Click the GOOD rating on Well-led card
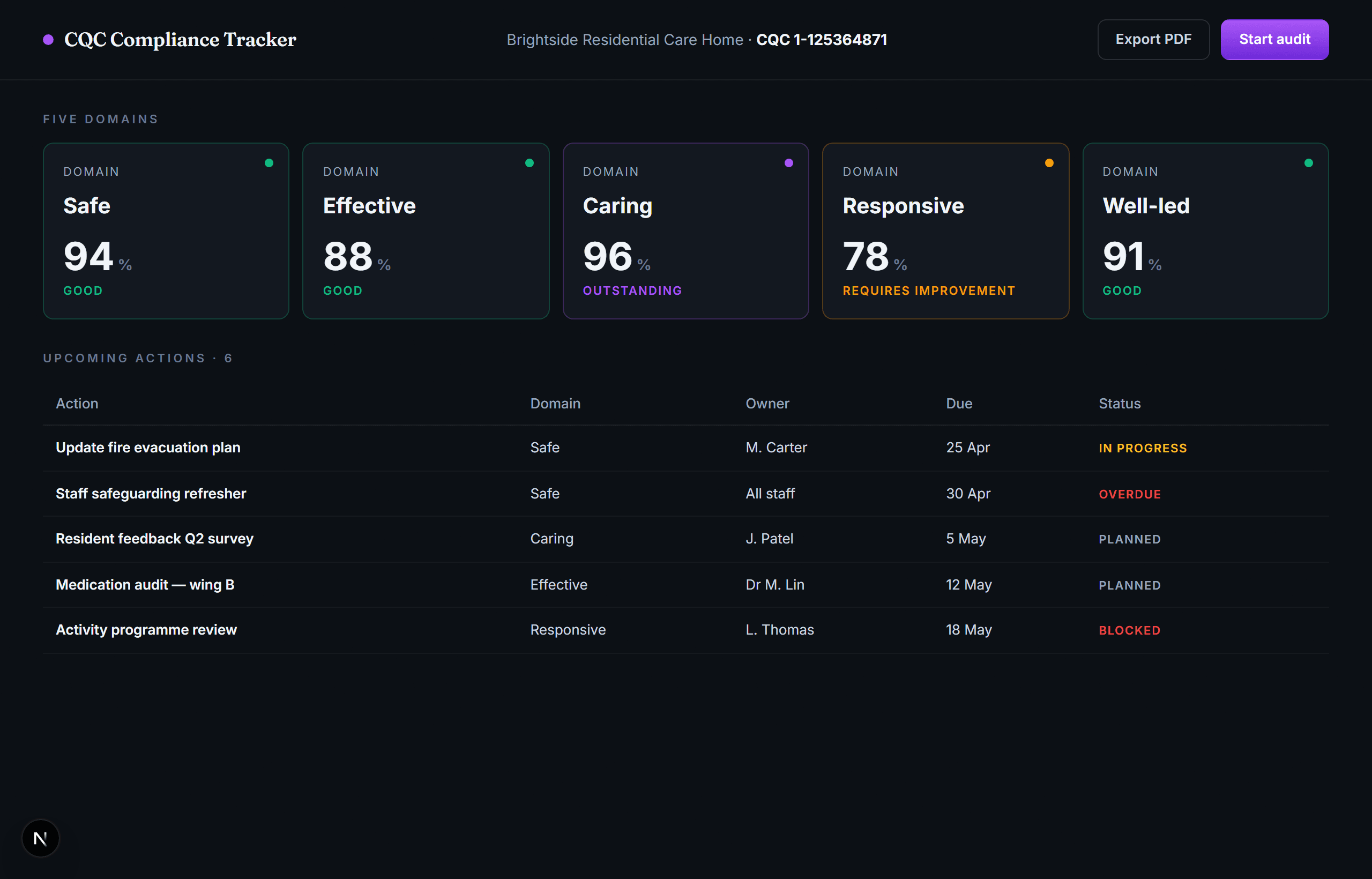 pyautogui.click(x=1122, y=290)
